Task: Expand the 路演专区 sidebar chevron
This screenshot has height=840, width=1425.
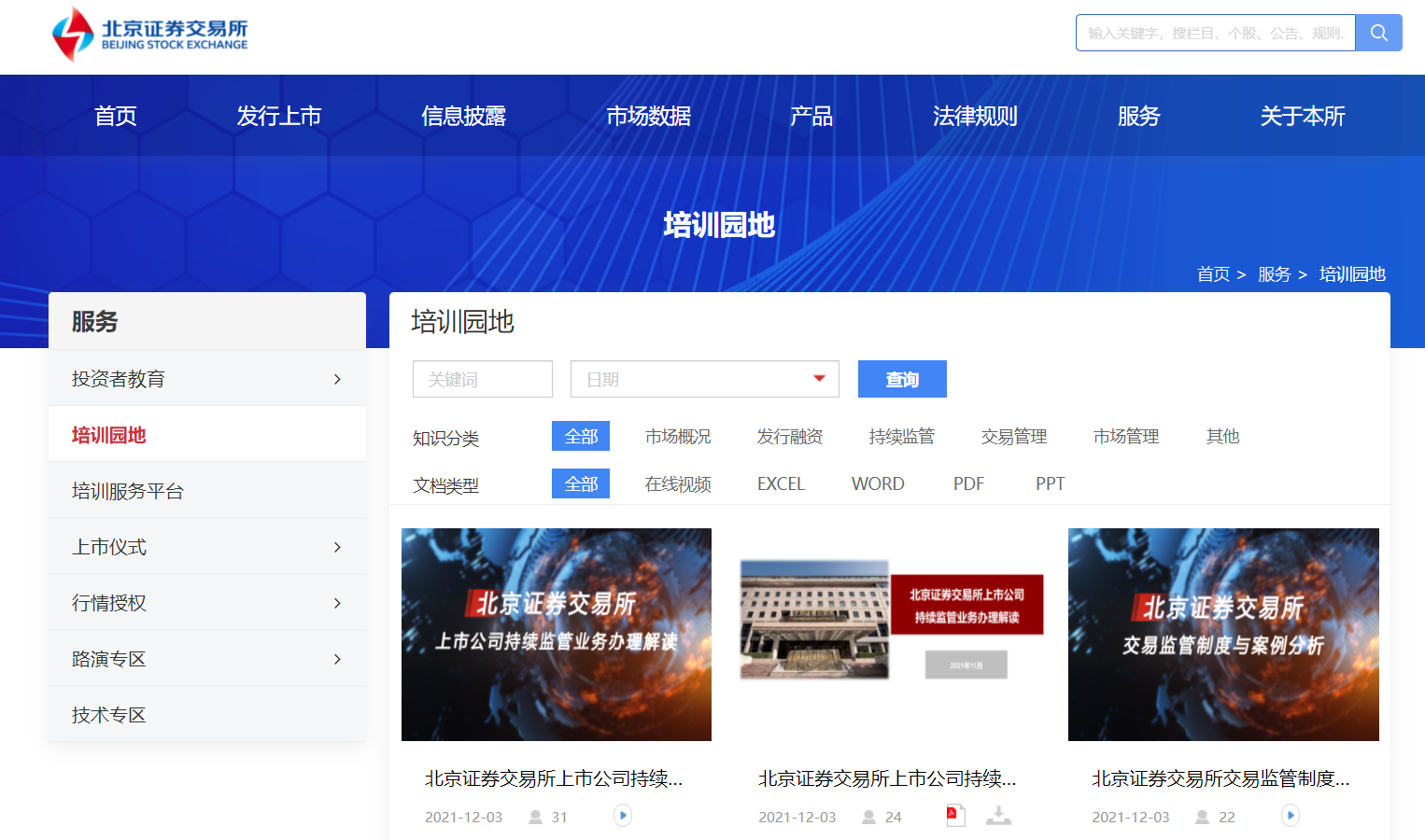Action: click(337, 659)
